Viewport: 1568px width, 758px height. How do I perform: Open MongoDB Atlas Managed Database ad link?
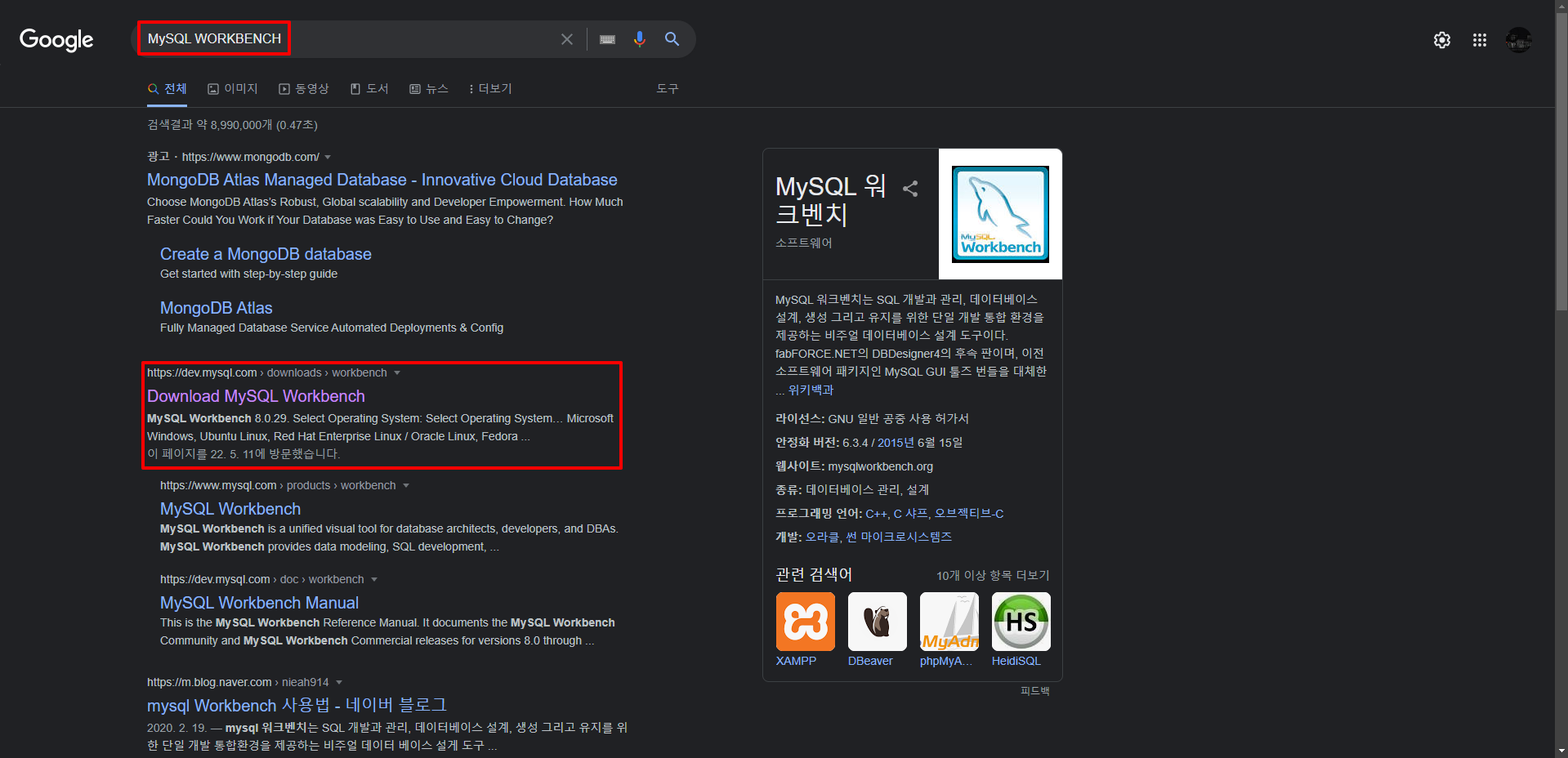click(382, 180)
